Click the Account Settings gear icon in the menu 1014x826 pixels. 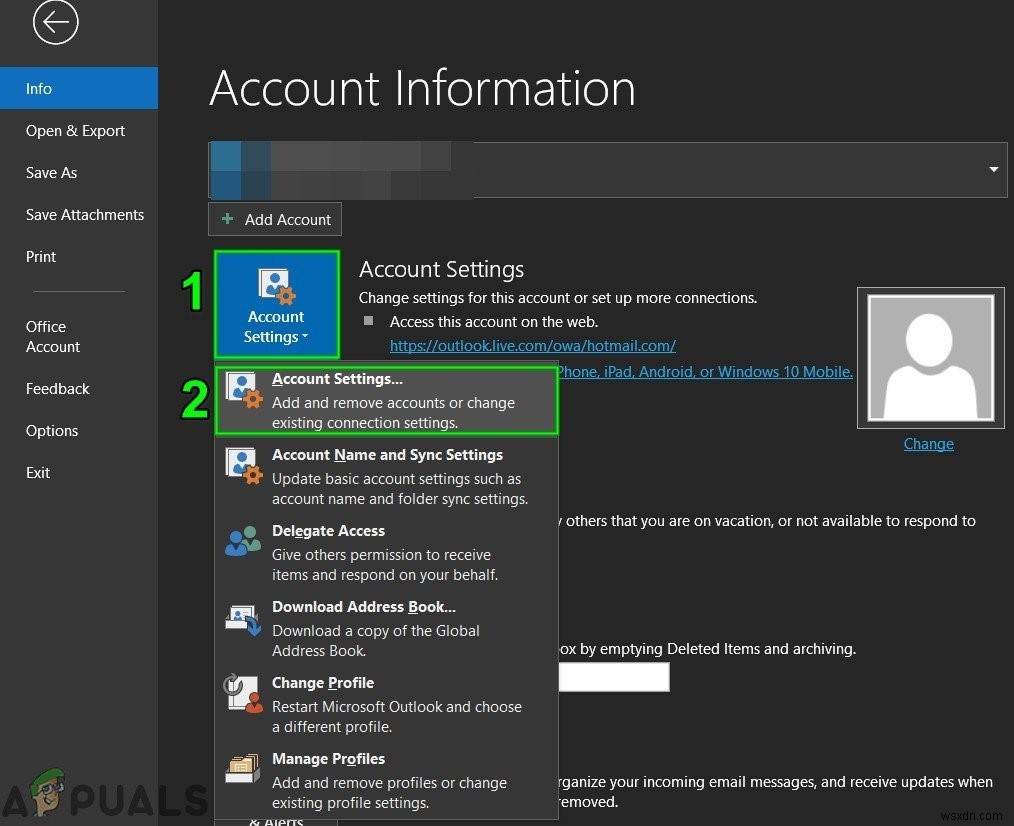[x=243, y=387]
